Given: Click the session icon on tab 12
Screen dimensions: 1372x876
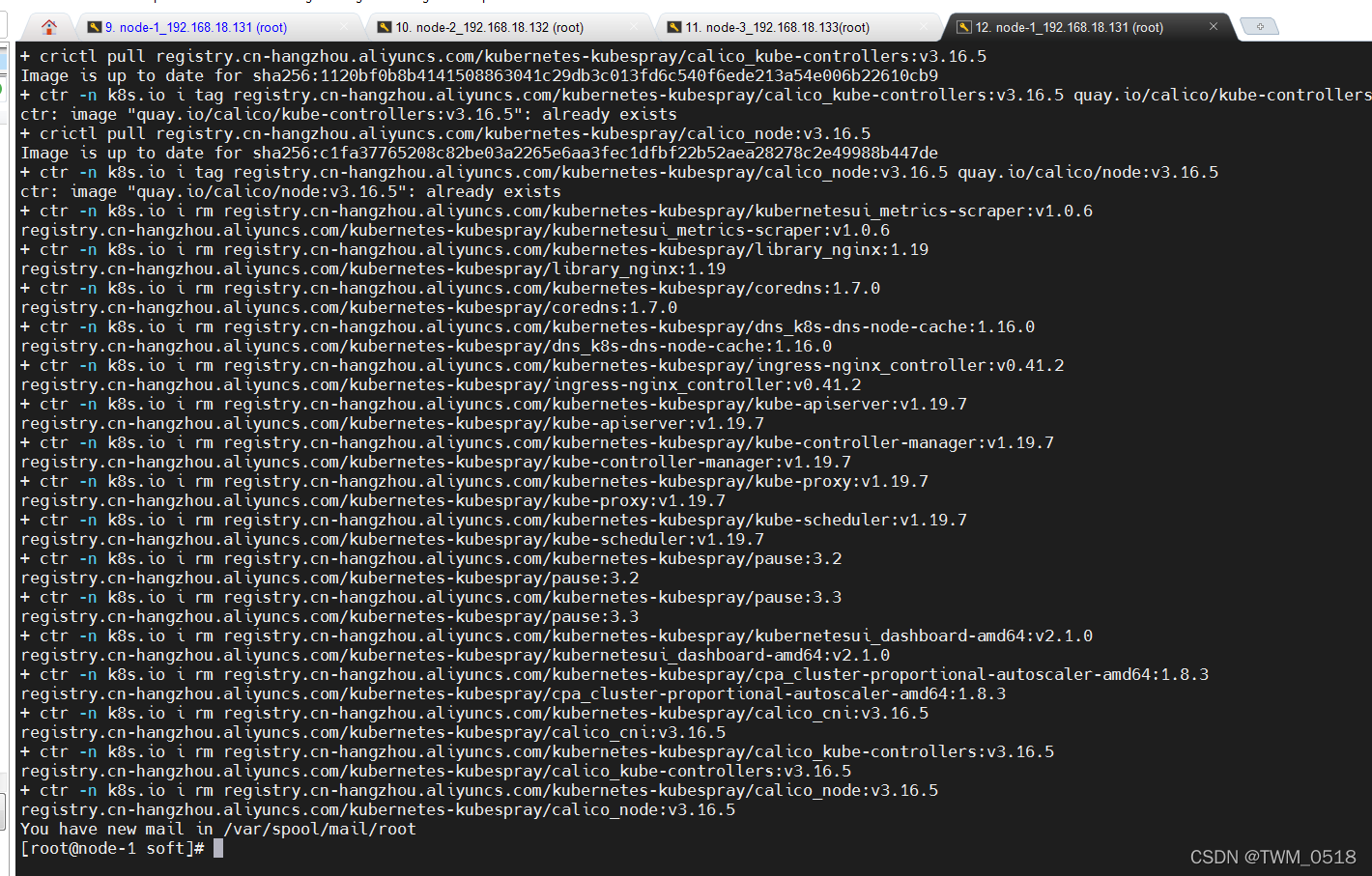Looking at the screenshot, I should click(964, 27).
